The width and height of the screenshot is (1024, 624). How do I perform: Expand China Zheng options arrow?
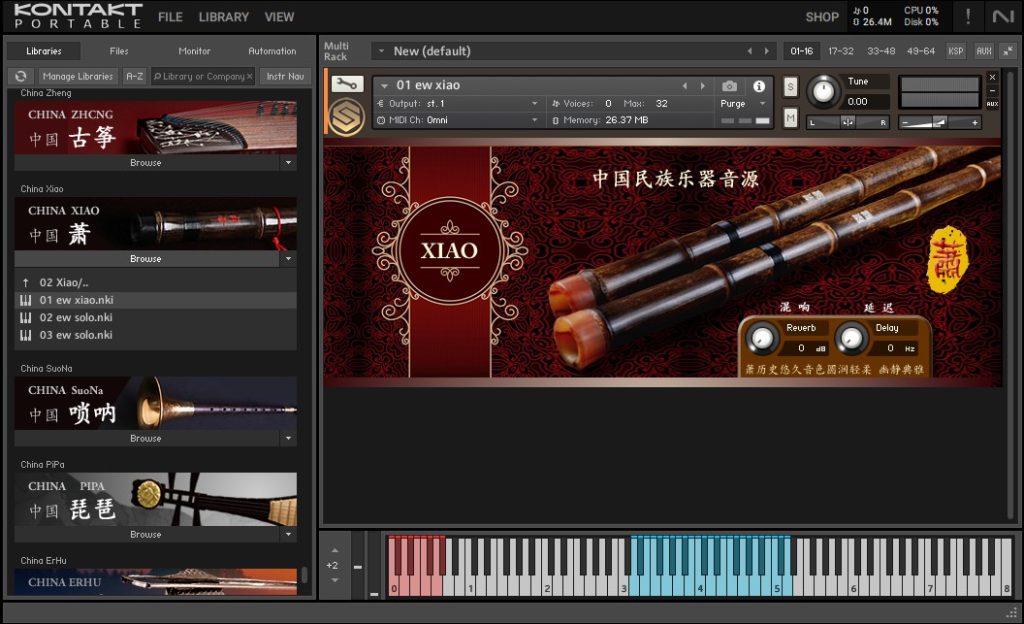click(x=288, y=163)
